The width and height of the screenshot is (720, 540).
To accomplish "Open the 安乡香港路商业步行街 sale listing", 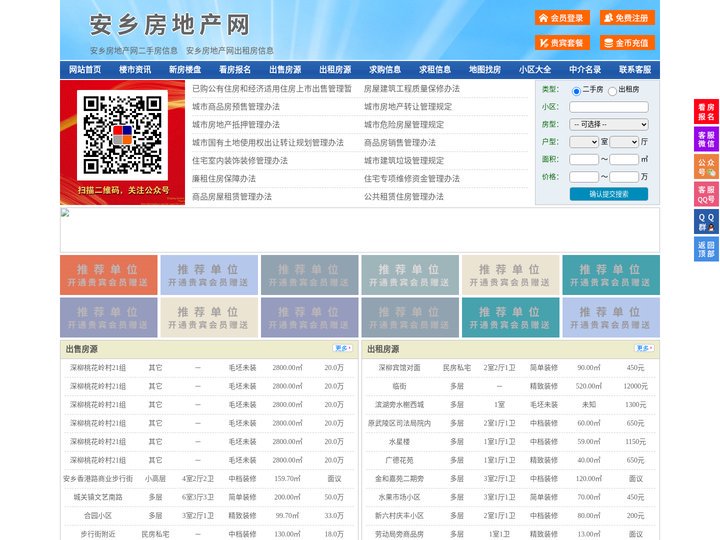I will [x=98, y=478].
